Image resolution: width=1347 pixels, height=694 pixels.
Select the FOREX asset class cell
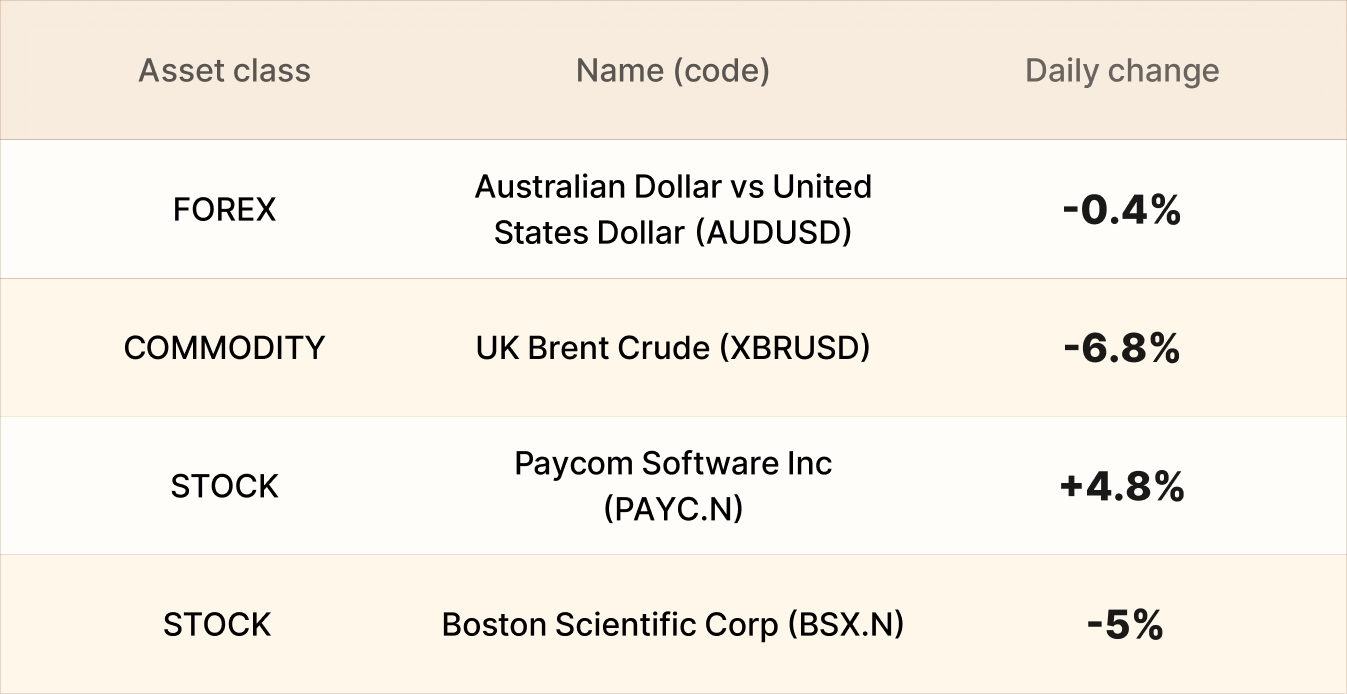224,210
